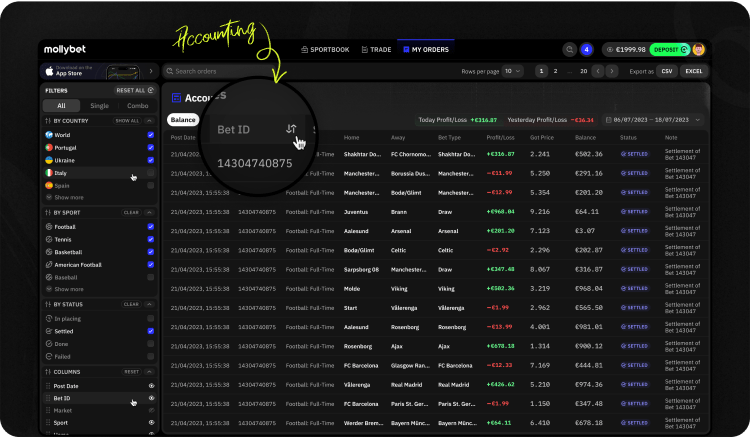The height and width of the screenshot is (437, 750).
Task: Click the Search orders input field
Action: click(x=250, y=71)
